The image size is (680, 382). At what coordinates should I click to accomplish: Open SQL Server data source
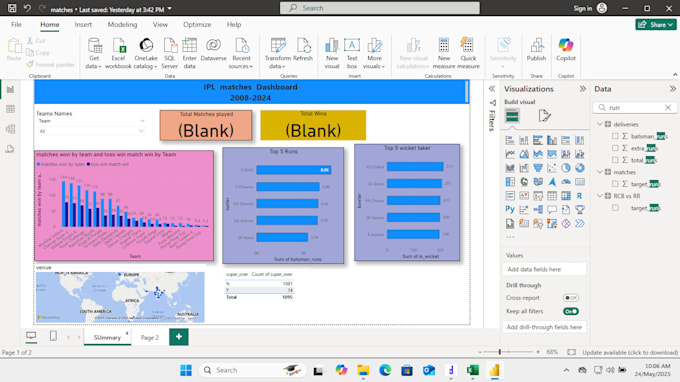click(x=170, y=53)
